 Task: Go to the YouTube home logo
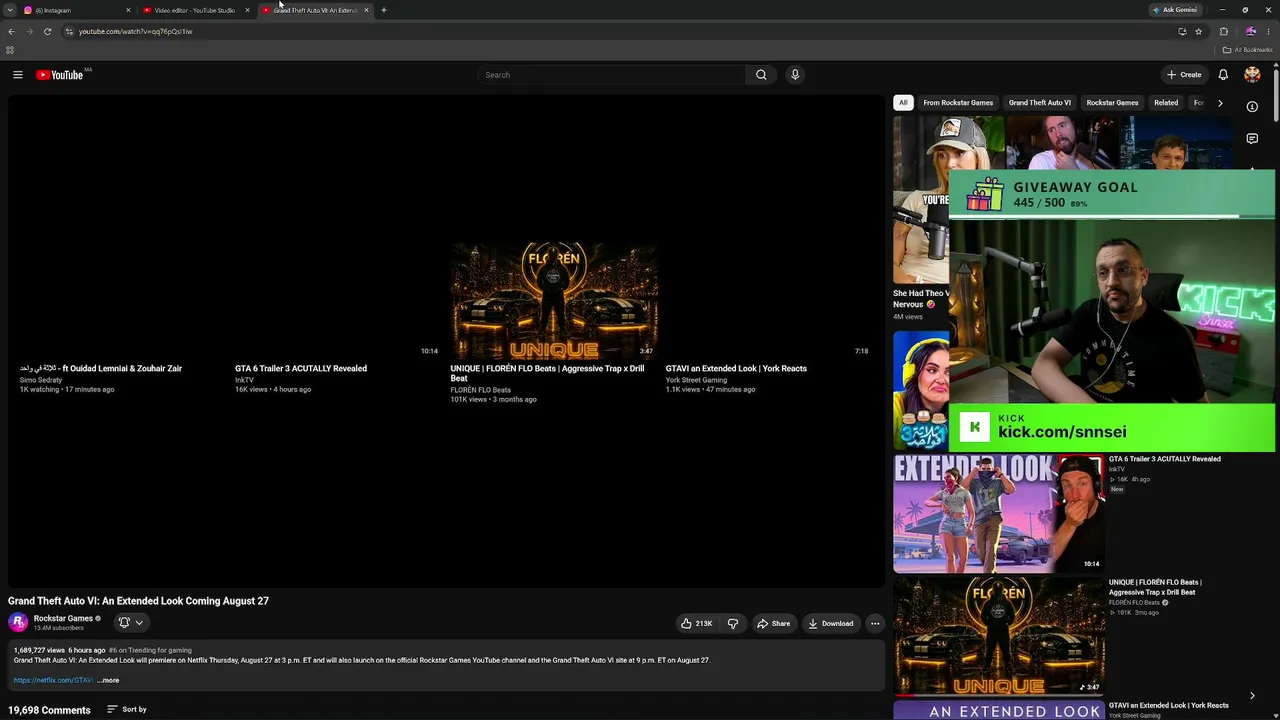tap(60, 75)
